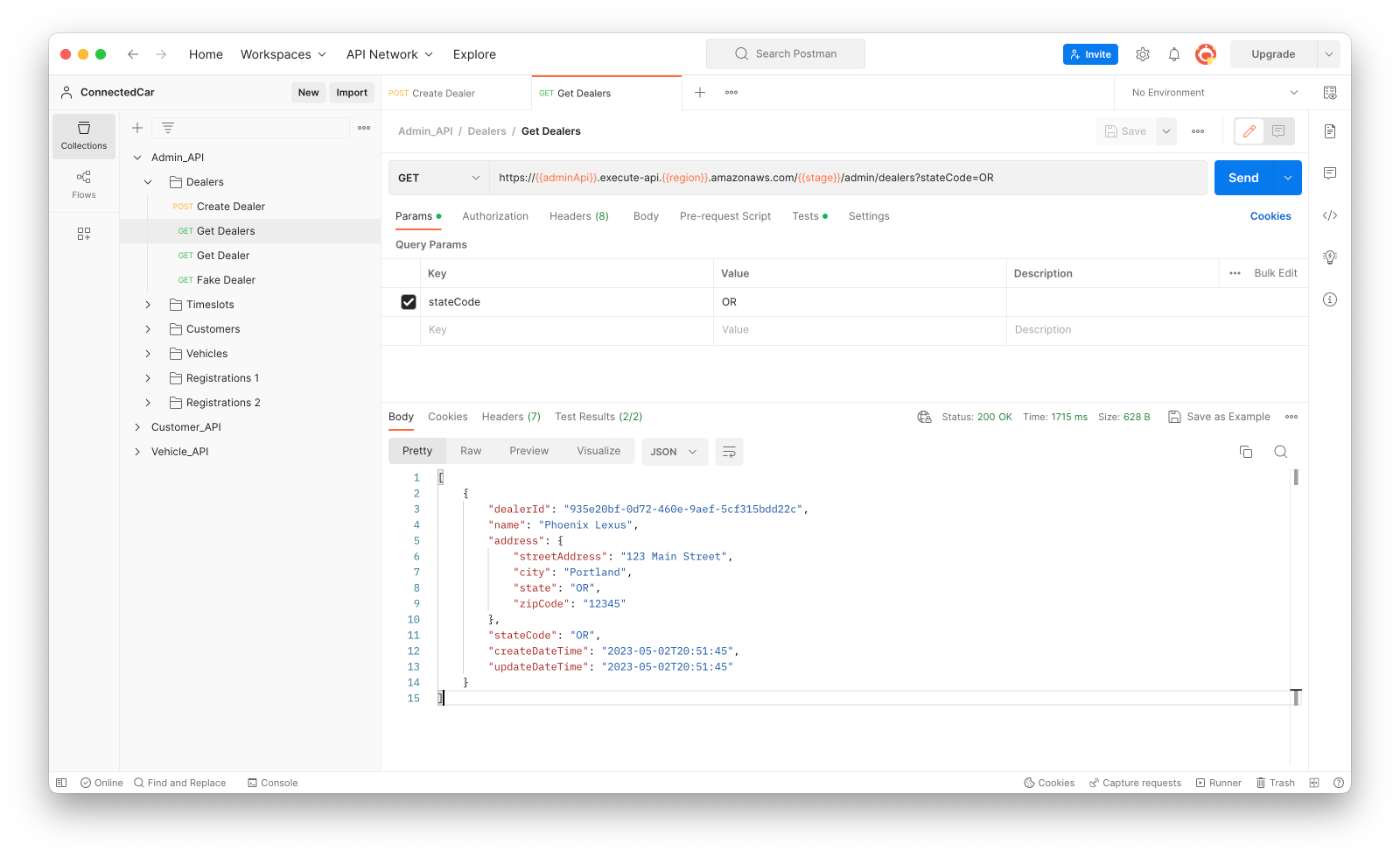
Task: Switch to comment mode icon
Action: coord(1278,131)
